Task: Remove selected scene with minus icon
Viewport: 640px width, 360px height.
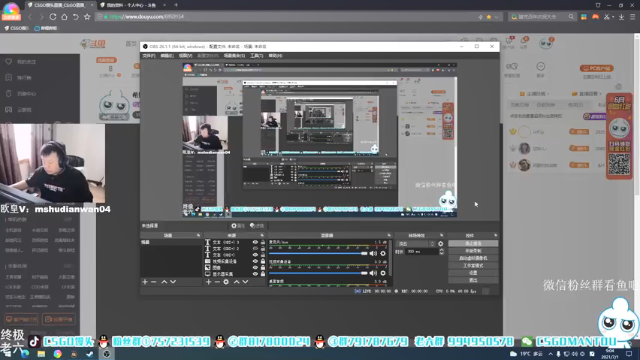Action: (x=153, y=282)
